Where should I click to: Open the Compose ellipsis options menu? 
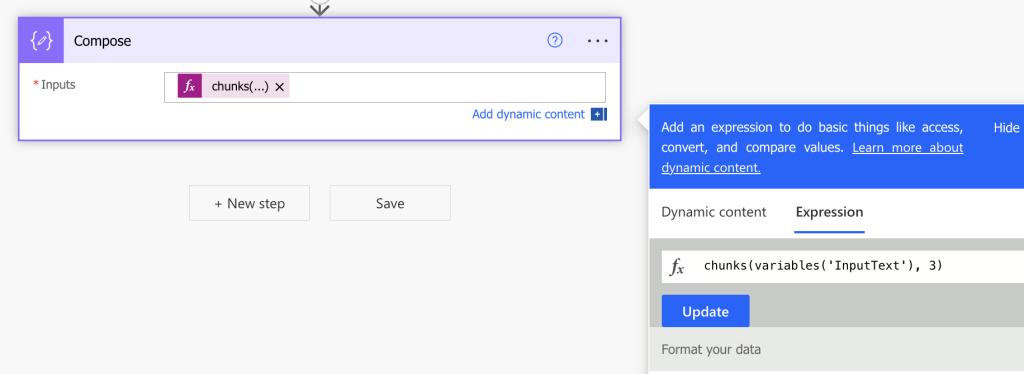(598, 40)
